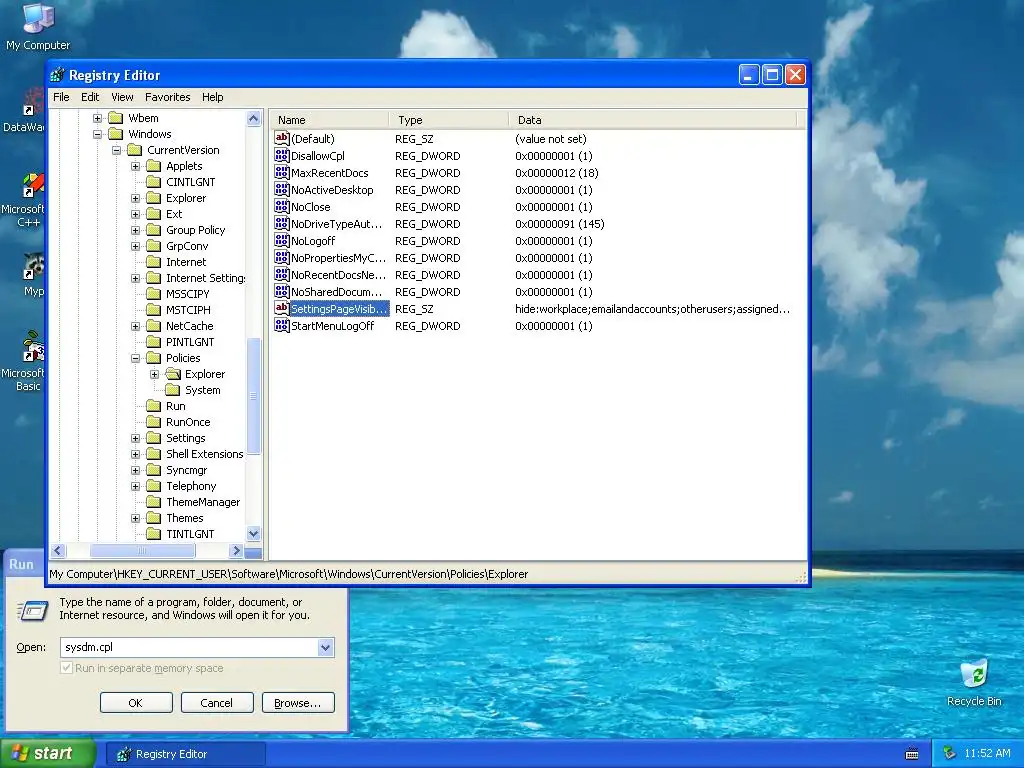Click the NoRecentDocsNe... DWORD icon
Image resolution: width=1024 pixels, height=768 pixels.
[x=281, y=274]
